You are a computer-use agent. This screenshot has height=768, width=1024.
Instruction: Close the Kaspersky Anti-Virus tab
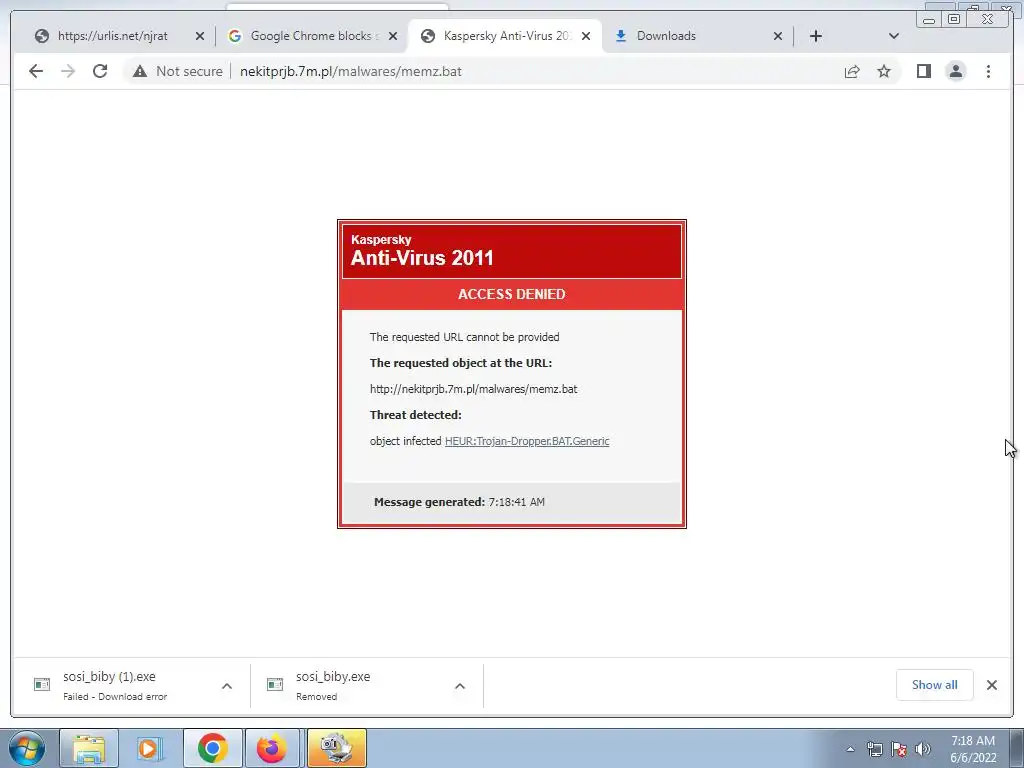pos(586,36)
